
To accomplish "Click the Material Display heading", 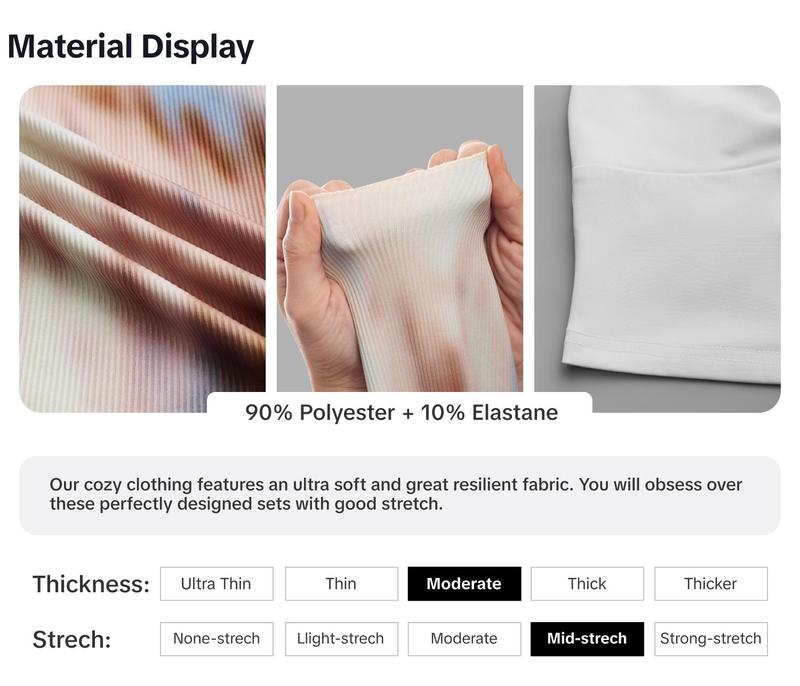I will point(131,47).
